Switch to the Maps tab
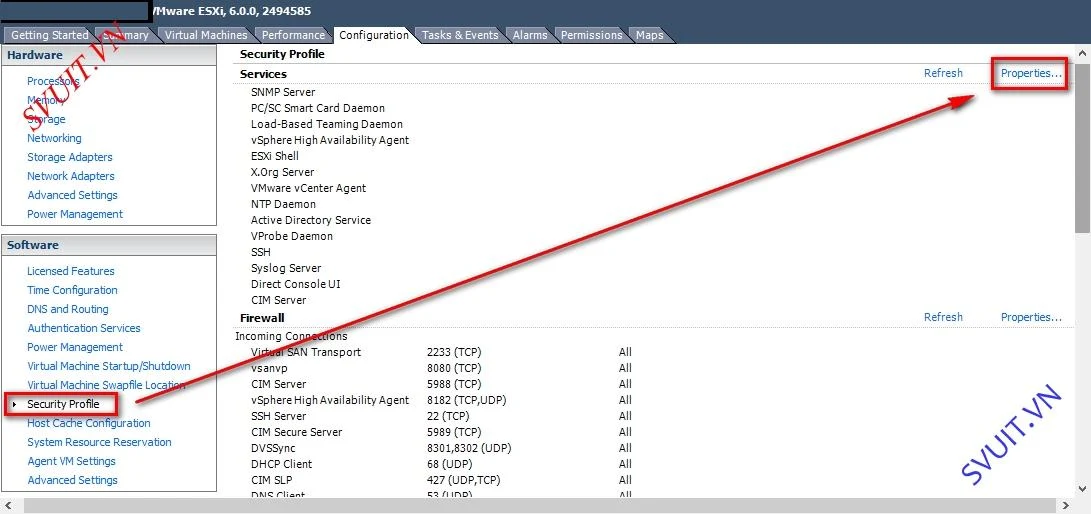 click(x=649, y=35)
